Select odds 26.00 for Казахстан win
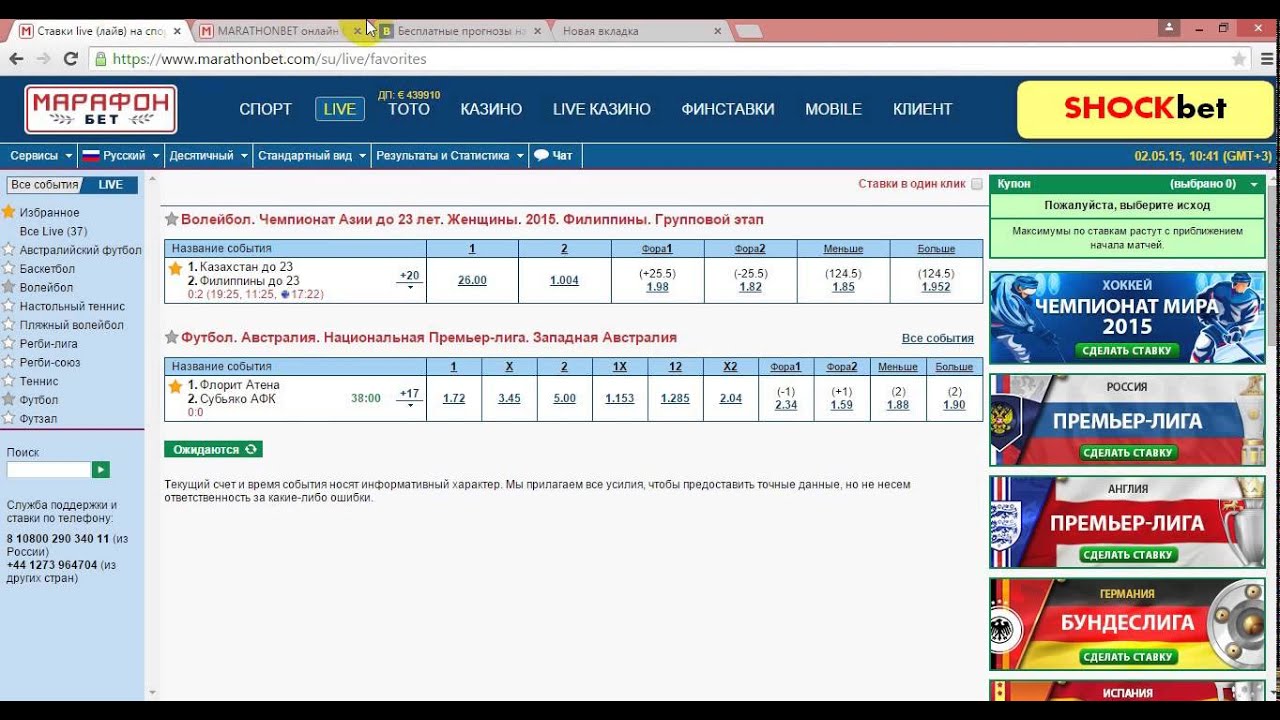1280x720 pixels. pyautogui.click(x=472, y=280)
